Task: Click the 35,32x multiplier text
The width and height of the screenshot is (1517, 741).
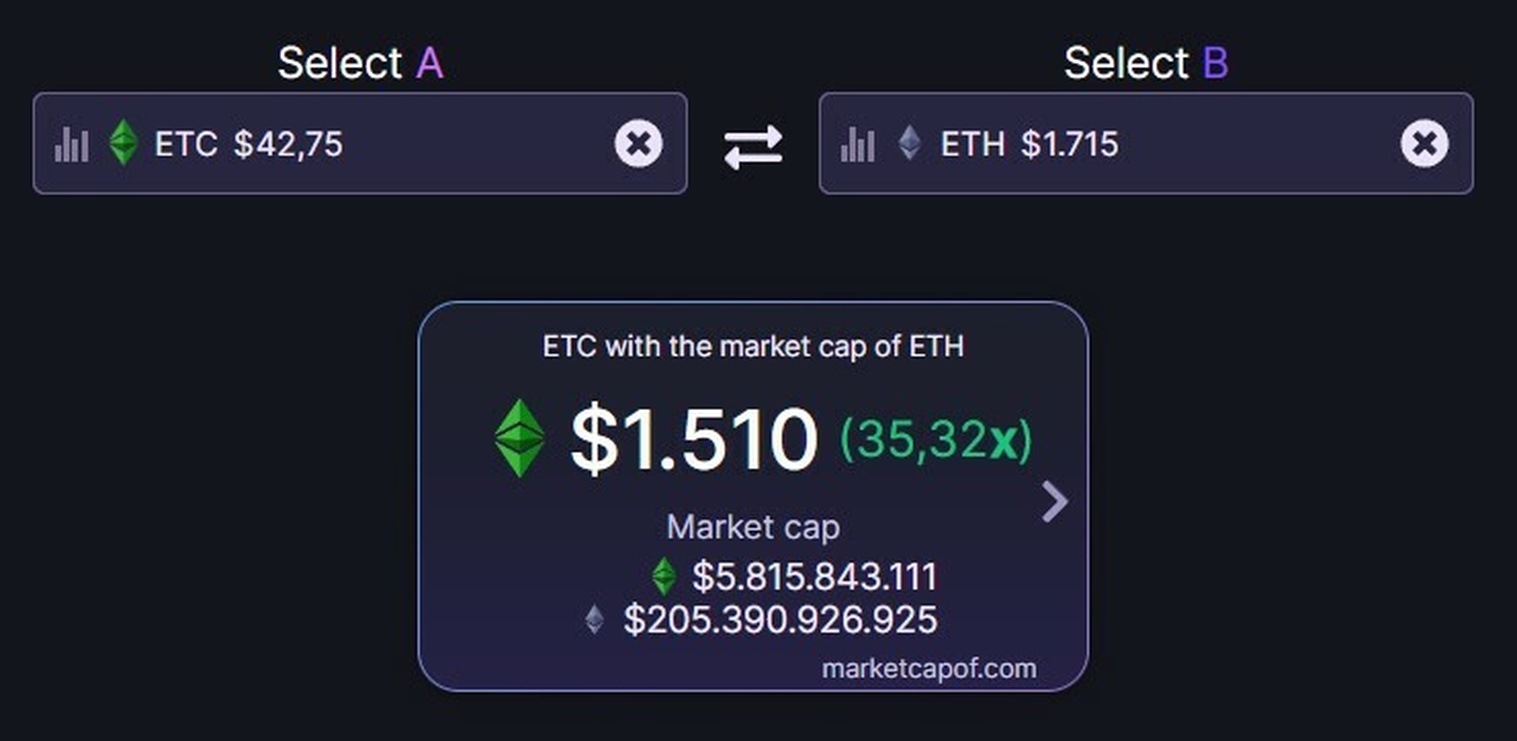Action: click(935, 440)
